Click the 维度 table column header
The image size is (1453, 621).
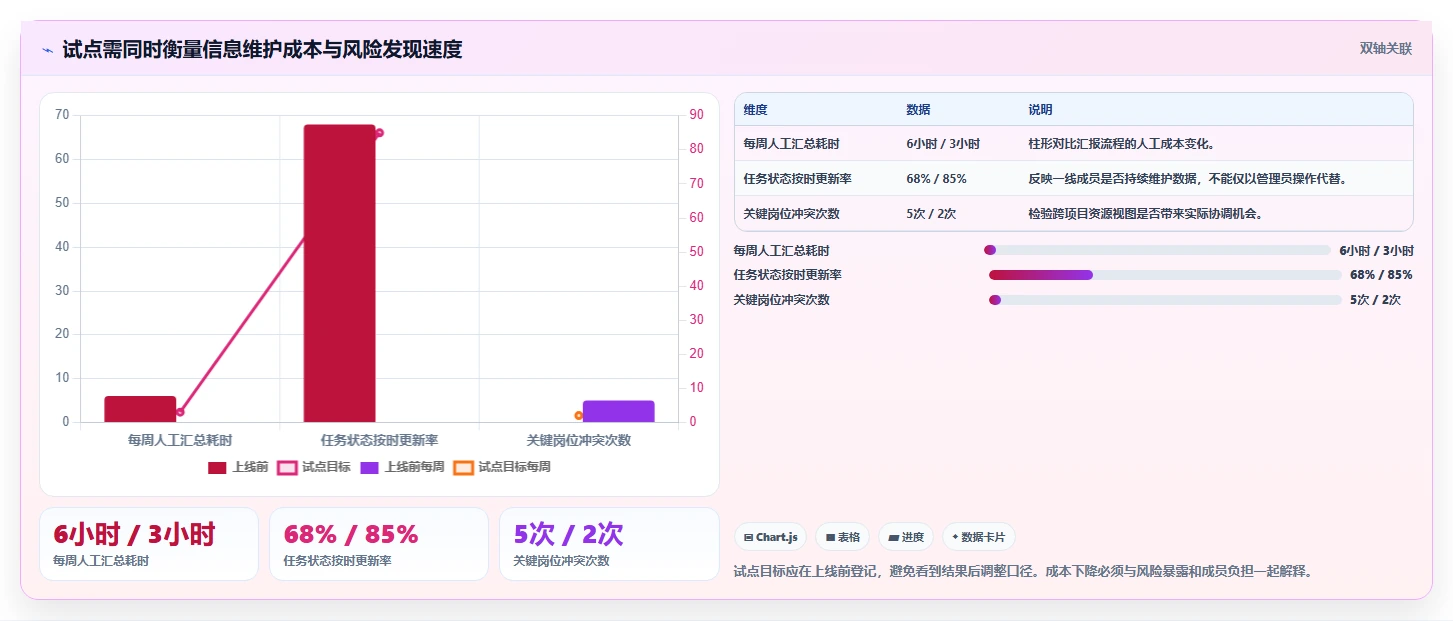tap(755, 110)
